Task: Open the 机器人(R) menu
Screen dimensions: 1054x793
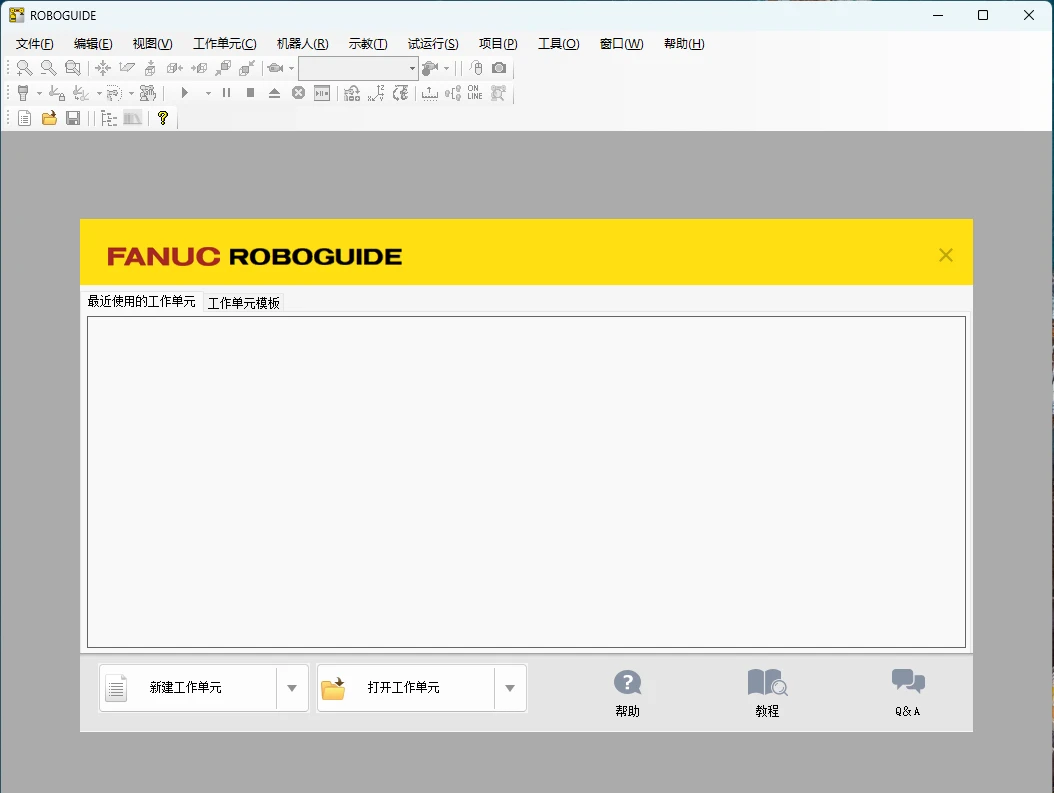Action: [301, 44]
